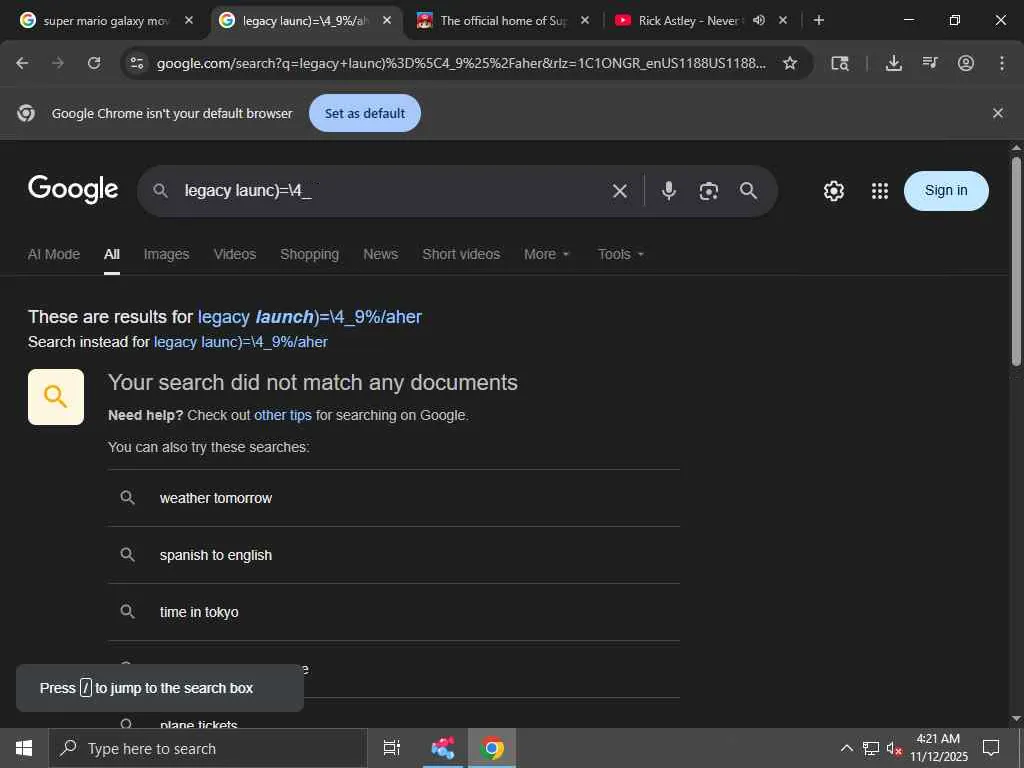Image resolution: width=1024 pixels, height=768 pixels.
Task: Select Images search tab
Action: pos(167,254)
